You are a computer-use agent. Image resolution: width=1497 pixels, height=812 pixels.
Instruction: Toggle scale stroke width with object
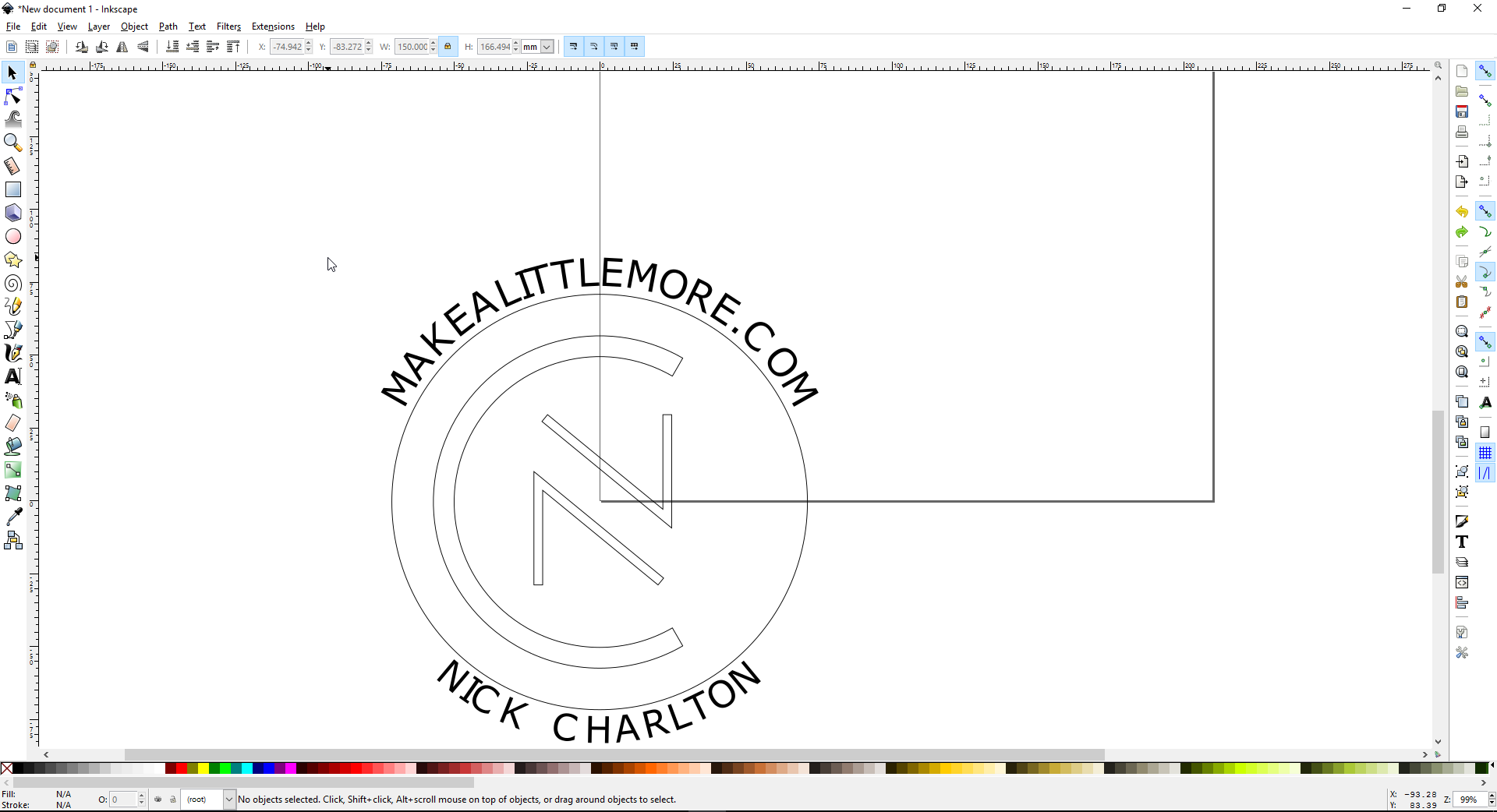pyautogui.click(x=574, y=47)
